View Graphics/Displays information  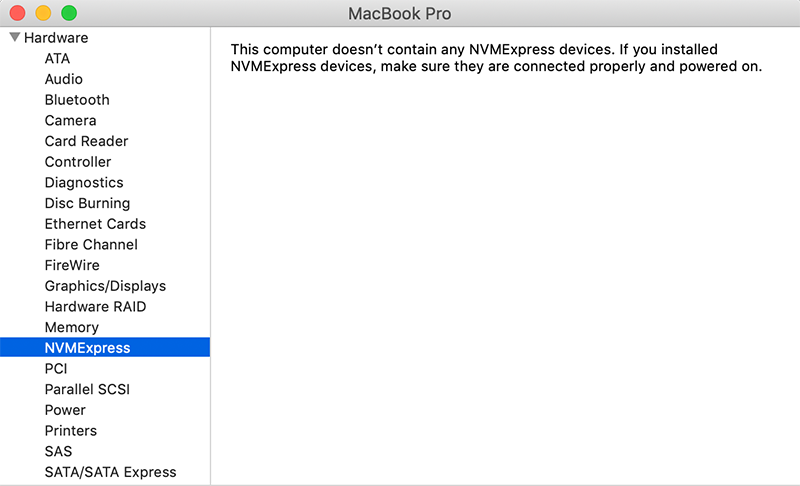[x=105, y=286]
